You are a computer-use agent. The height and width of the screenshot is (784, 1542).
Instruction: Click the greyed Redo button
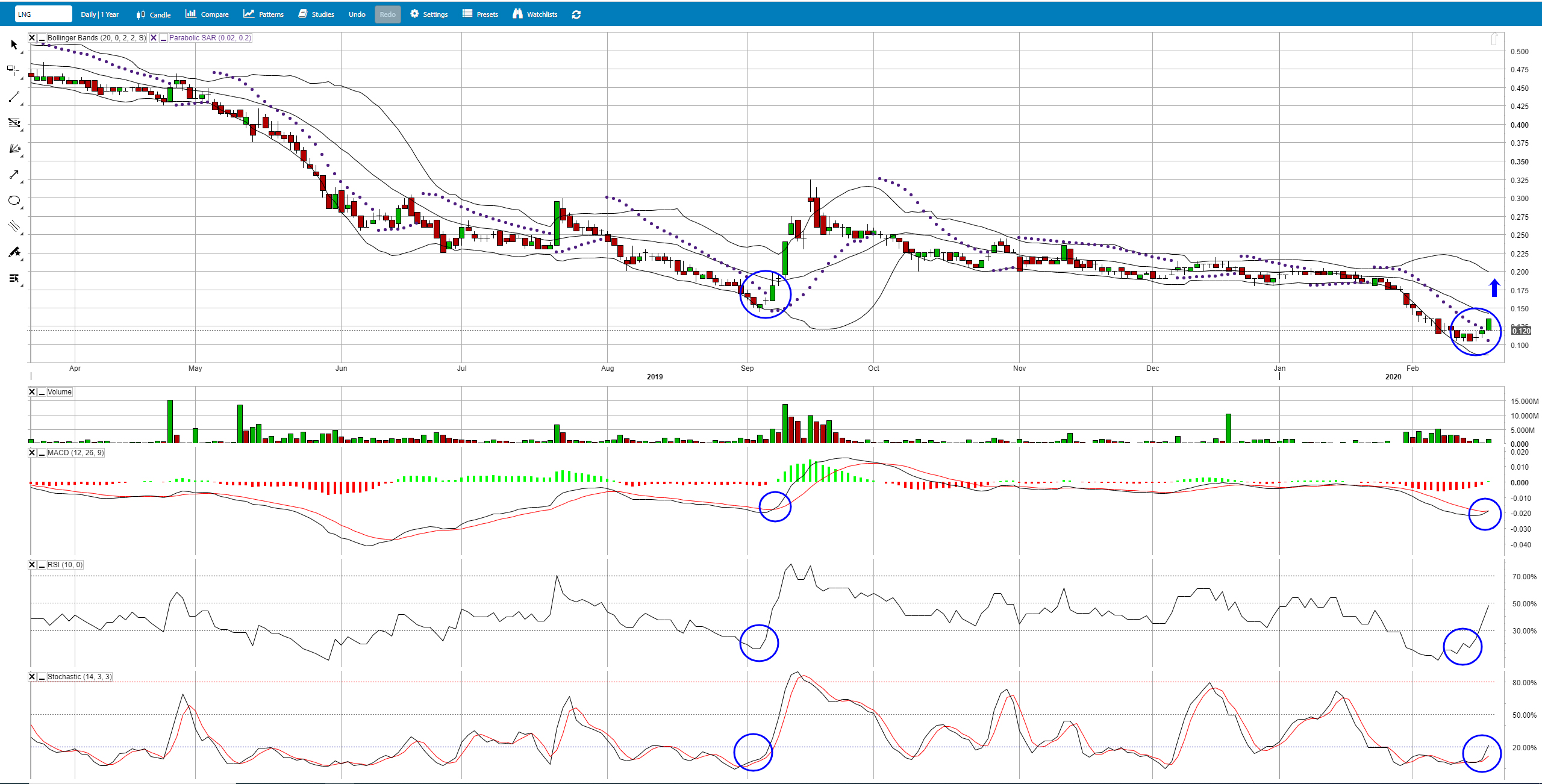(x=388, y=14)
